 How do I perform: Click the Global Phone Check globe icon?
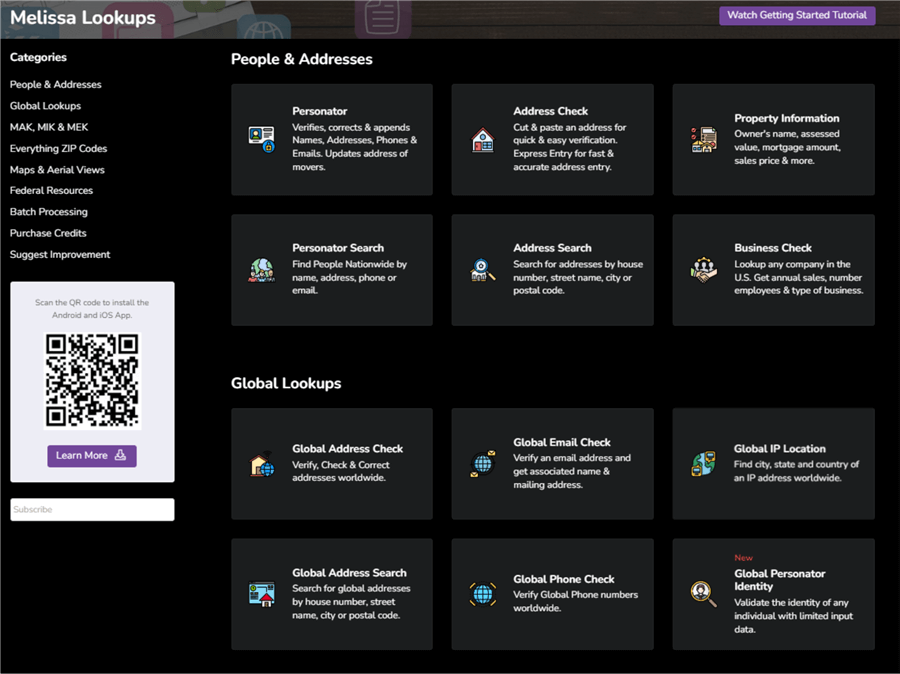click(x=483, y=594)
